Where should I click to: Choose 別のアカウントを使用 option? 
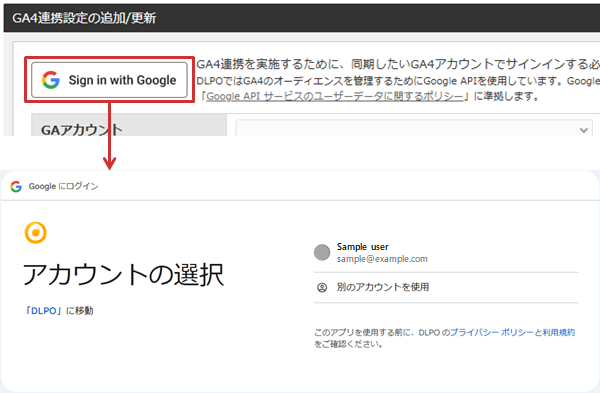(x=446, y=287)
